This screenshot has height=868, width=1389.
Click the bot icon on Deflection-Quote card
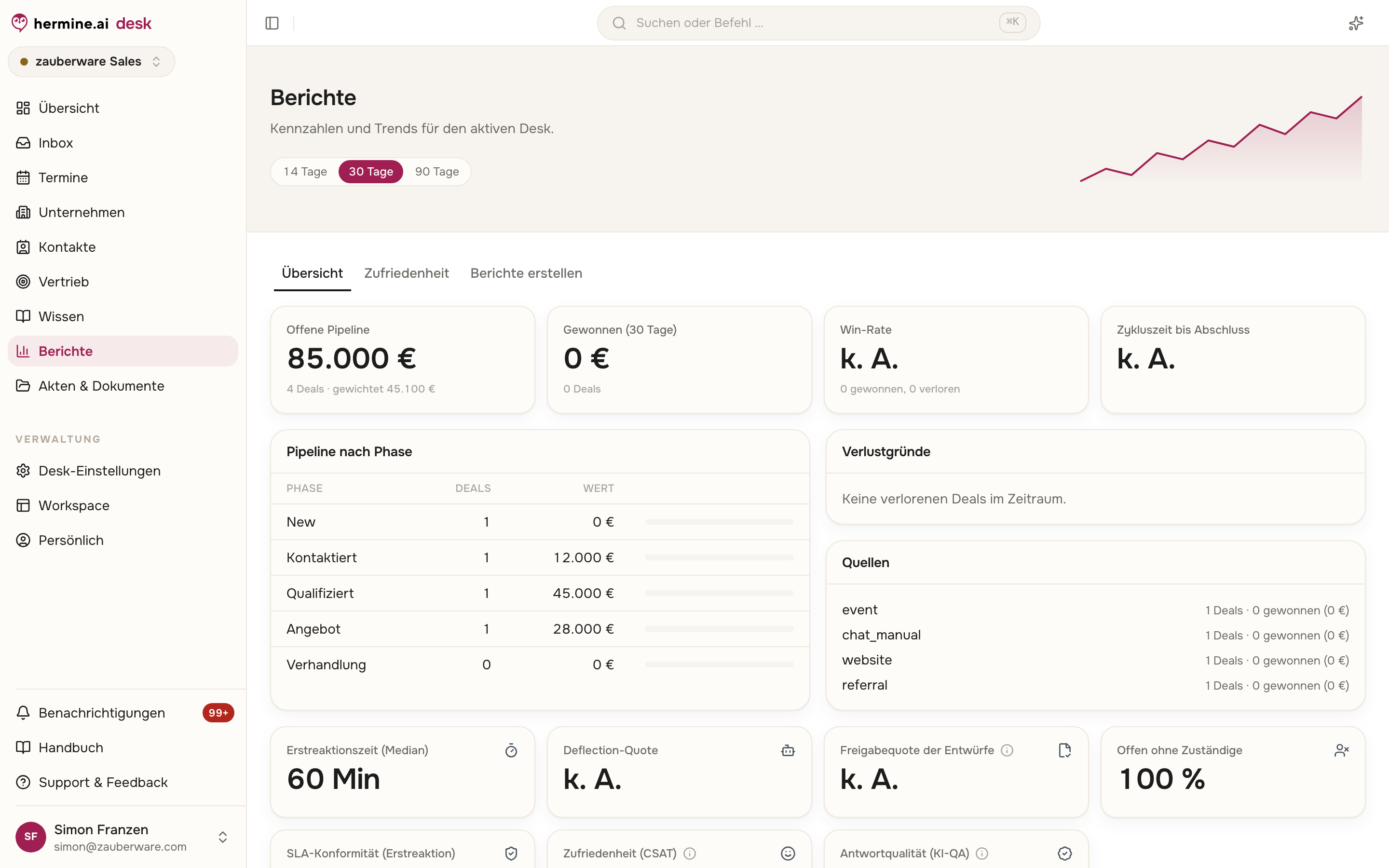(788, 750)
